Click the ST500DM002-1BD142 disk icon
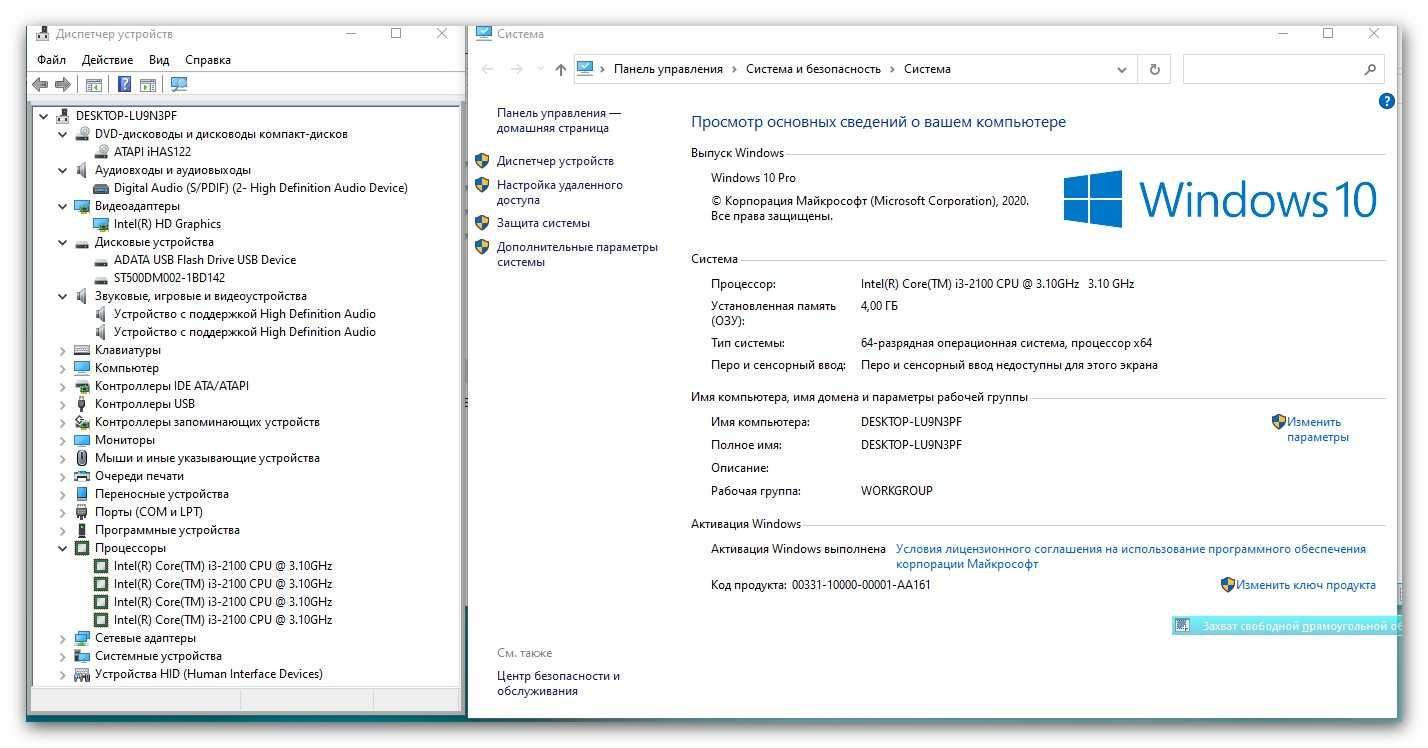The image size is (1428, 748). tap(101, 278)
